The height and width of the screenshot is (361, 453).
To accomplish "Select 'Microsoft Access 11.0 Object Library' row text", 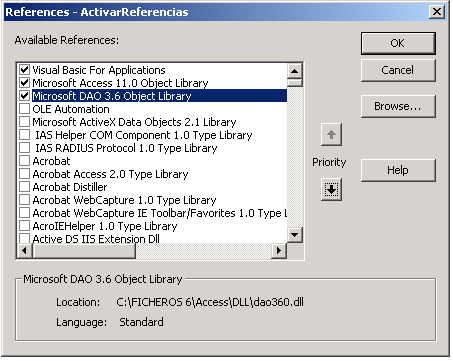I will [120, 83].
